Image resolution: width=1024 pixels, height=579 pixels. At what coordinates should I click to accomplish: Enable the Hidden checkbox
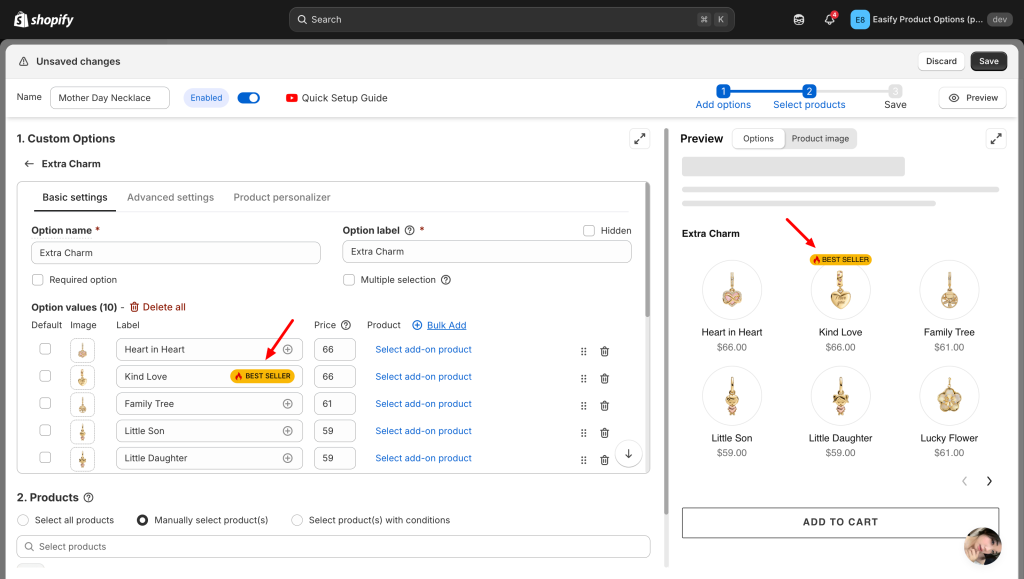589,231
